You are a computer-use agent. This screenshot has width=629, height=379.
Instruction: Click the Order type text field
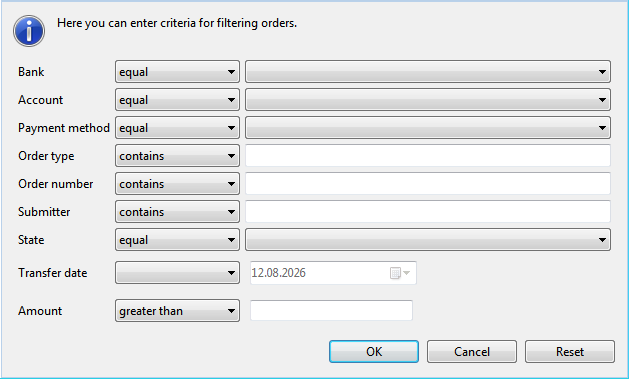(x=428, y=156)
